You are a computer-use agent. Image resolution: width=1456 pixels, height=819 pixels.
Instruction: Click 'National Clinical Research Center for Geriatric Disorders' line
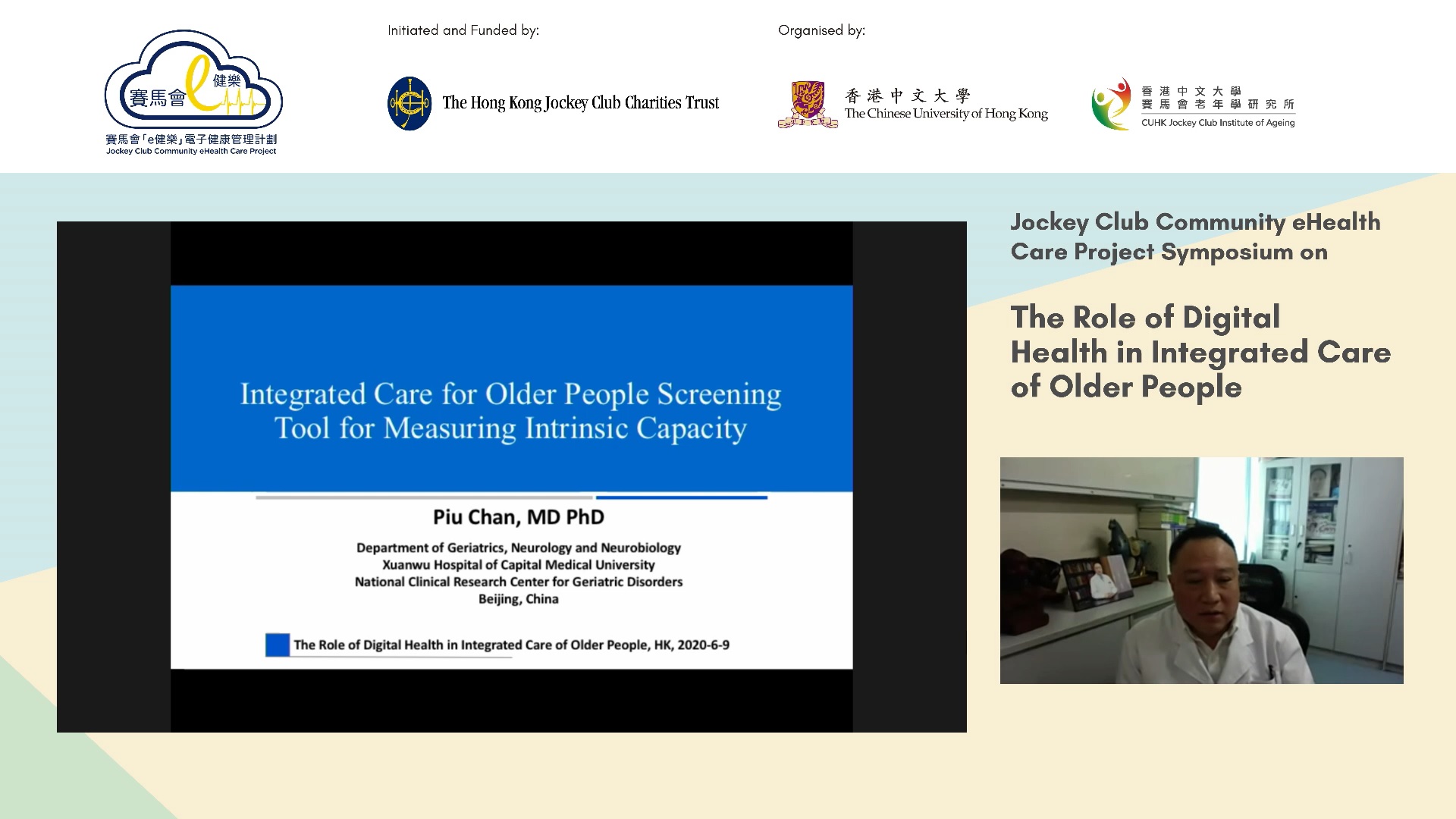coord(519,582)
